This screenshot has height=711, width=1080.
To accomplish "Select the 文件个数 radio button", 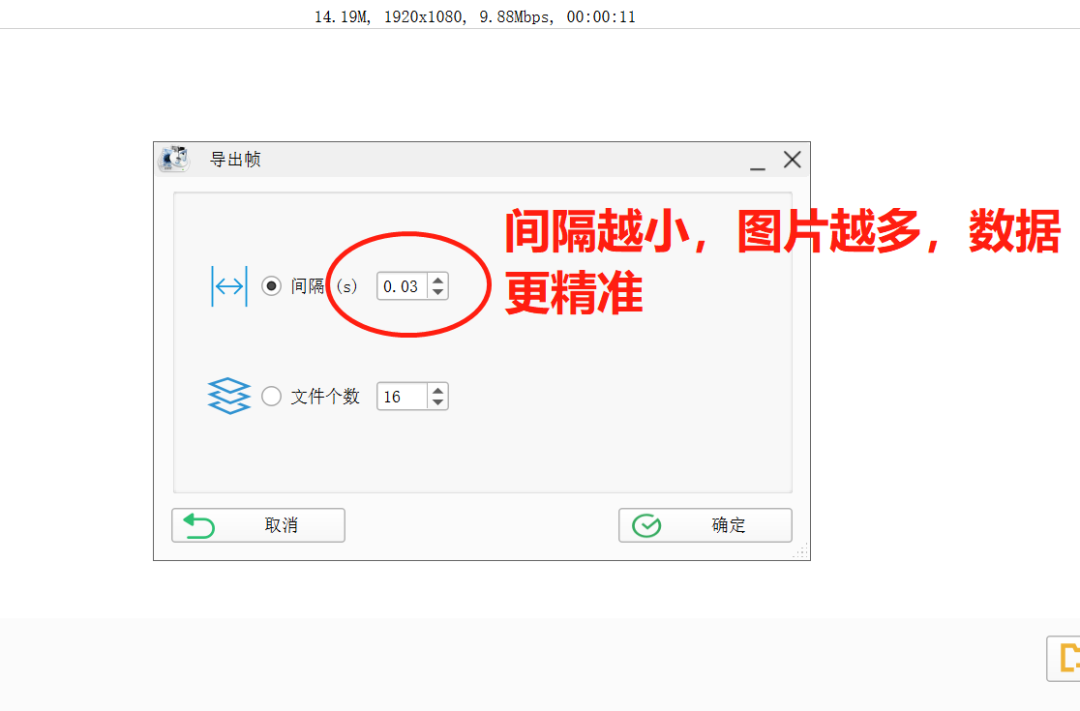I will tap(271, 396).
